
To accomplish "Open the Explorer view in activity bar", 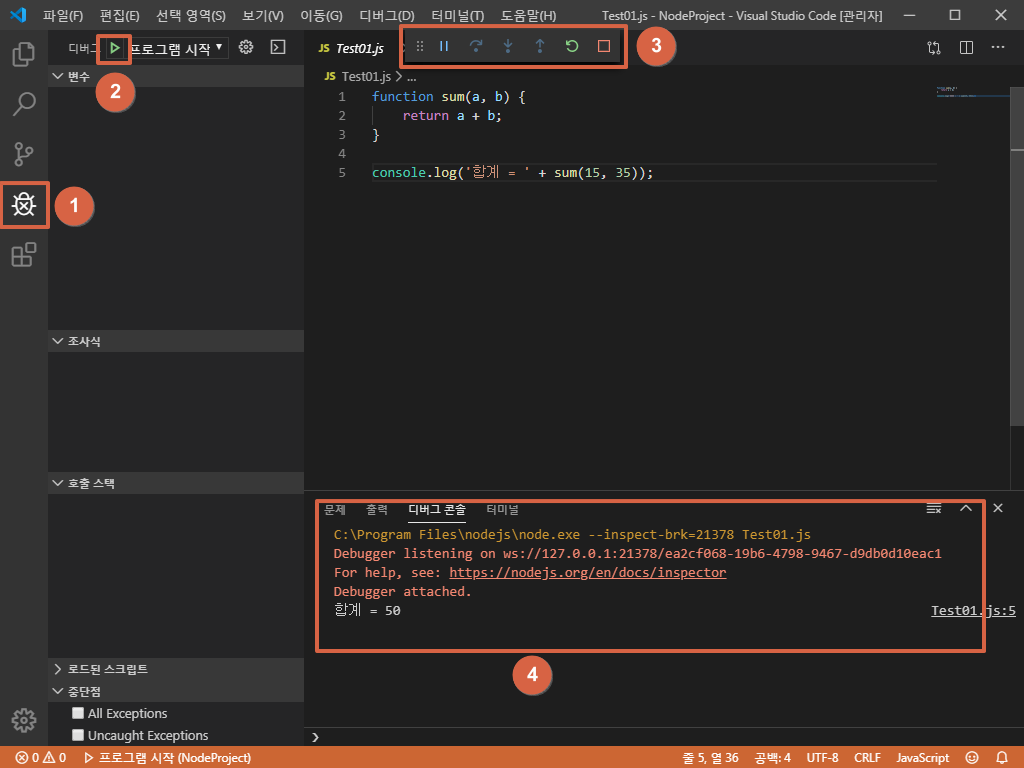I will pyautogui.click(x=24, y=54).
